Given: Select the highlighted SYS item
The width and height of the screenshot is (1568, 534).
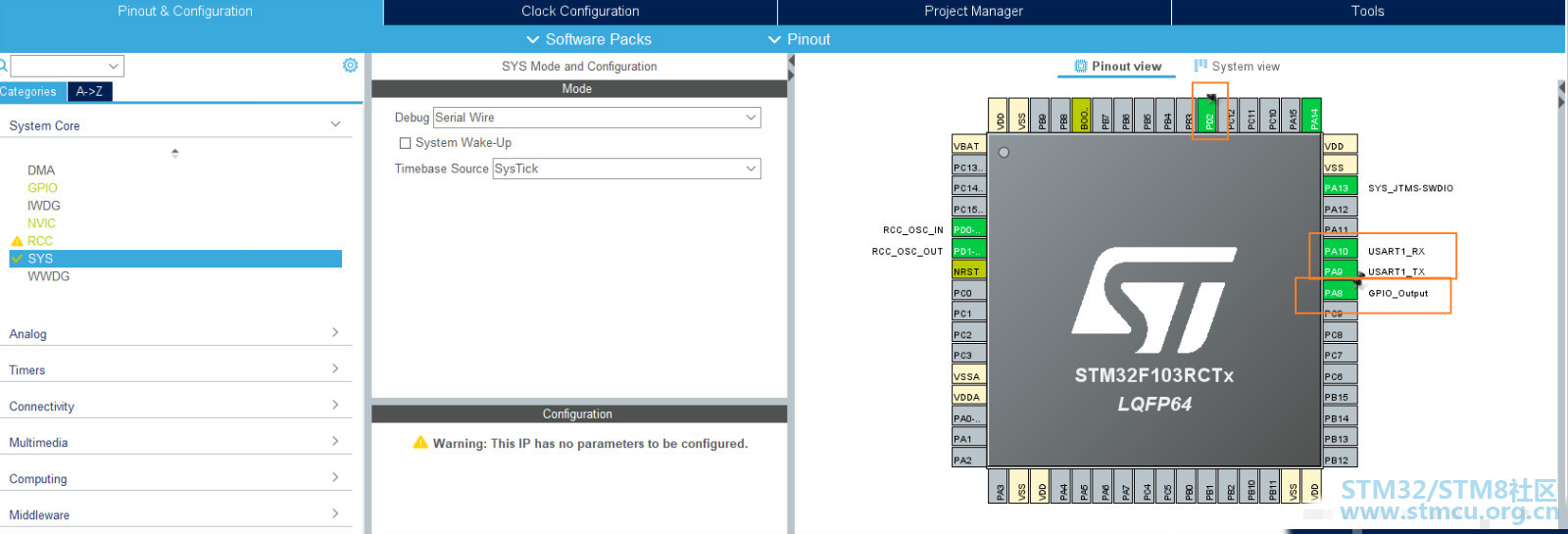Looking at the screenshot, I should tap(175, 259).
